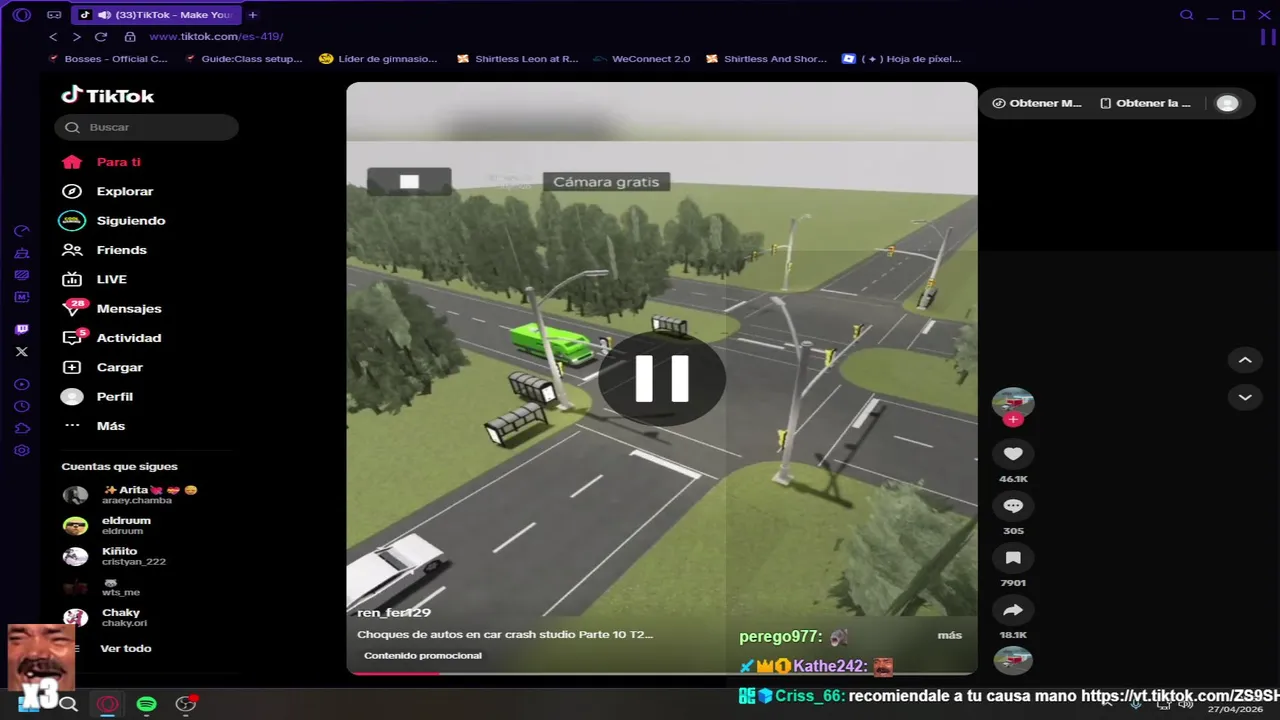Open the WeConnect 2.0 bookmark
The image size is (1280, 720).
click(642, 59)
